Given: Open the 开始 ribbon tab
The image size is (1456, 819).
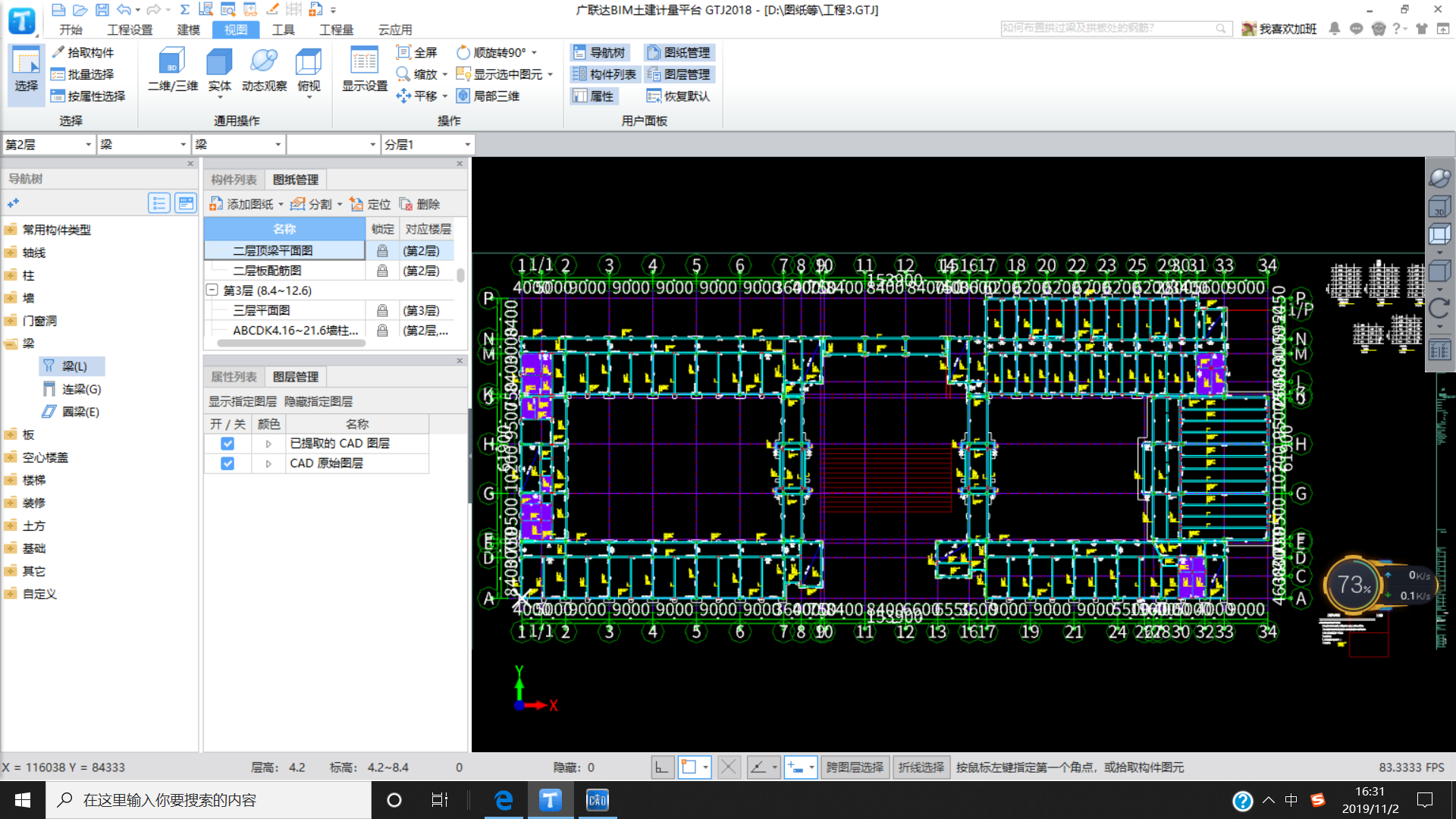Looking at the screenshot, I should [71, 30].
